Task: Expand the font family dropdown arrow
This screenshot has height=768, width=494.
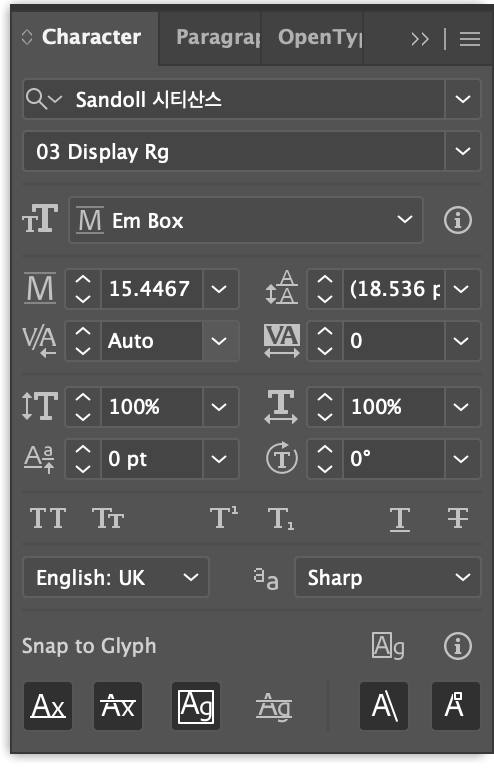Action: coord(463,99)
